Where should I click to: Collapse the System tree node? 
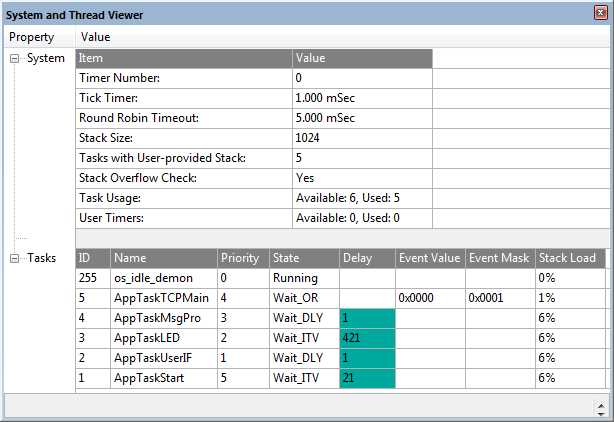[x=14, y=59]
